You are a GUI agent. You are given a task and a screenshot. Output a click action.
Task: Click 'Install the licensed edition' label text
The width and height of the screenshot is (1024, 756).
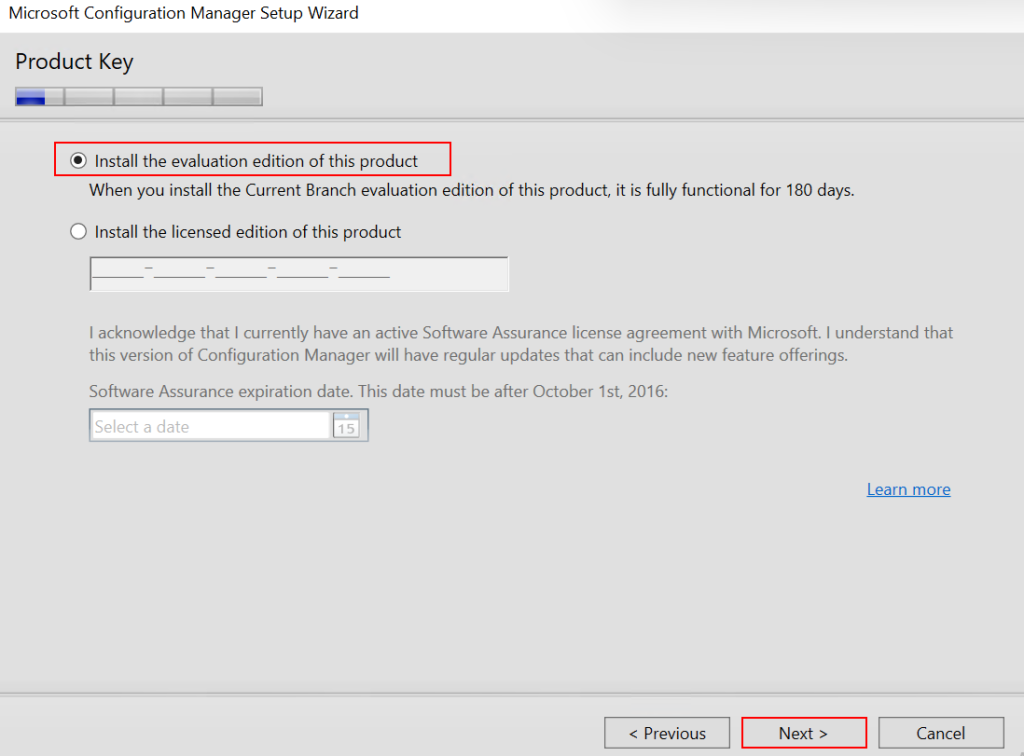(x=248, y=232)
